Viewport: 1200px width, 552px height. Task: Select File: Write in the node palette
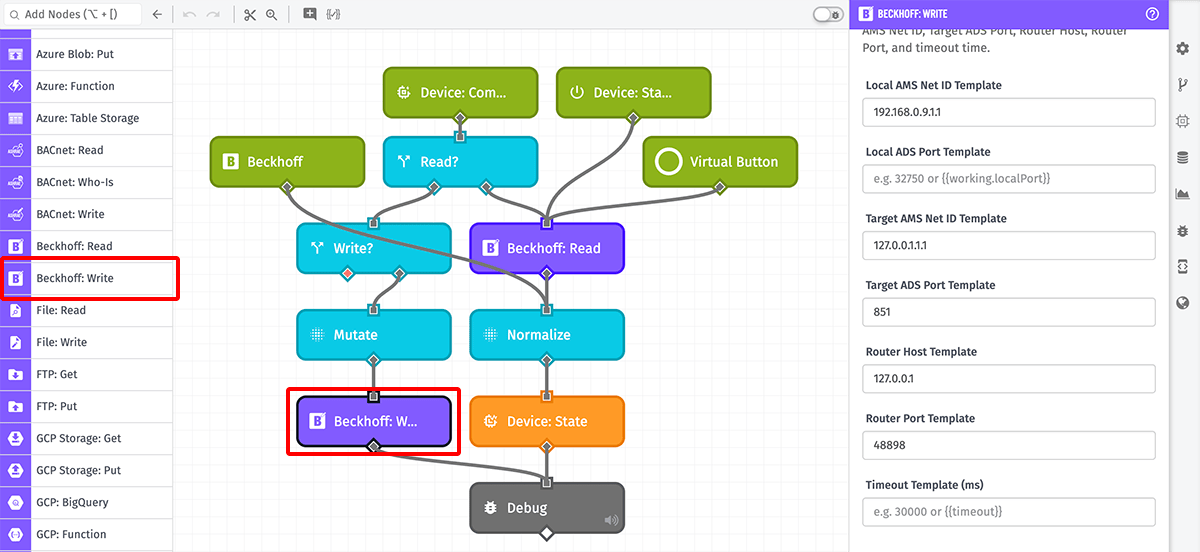tap(86, 342)
